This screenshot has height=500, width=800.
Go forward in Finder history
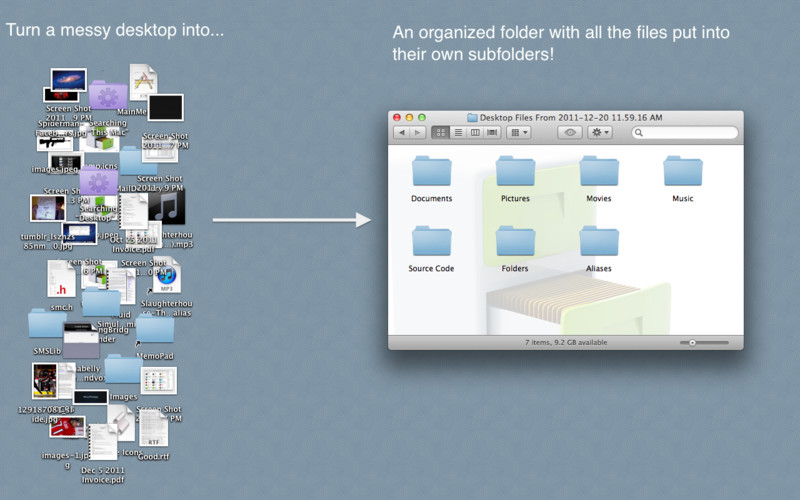pos(418,133)
